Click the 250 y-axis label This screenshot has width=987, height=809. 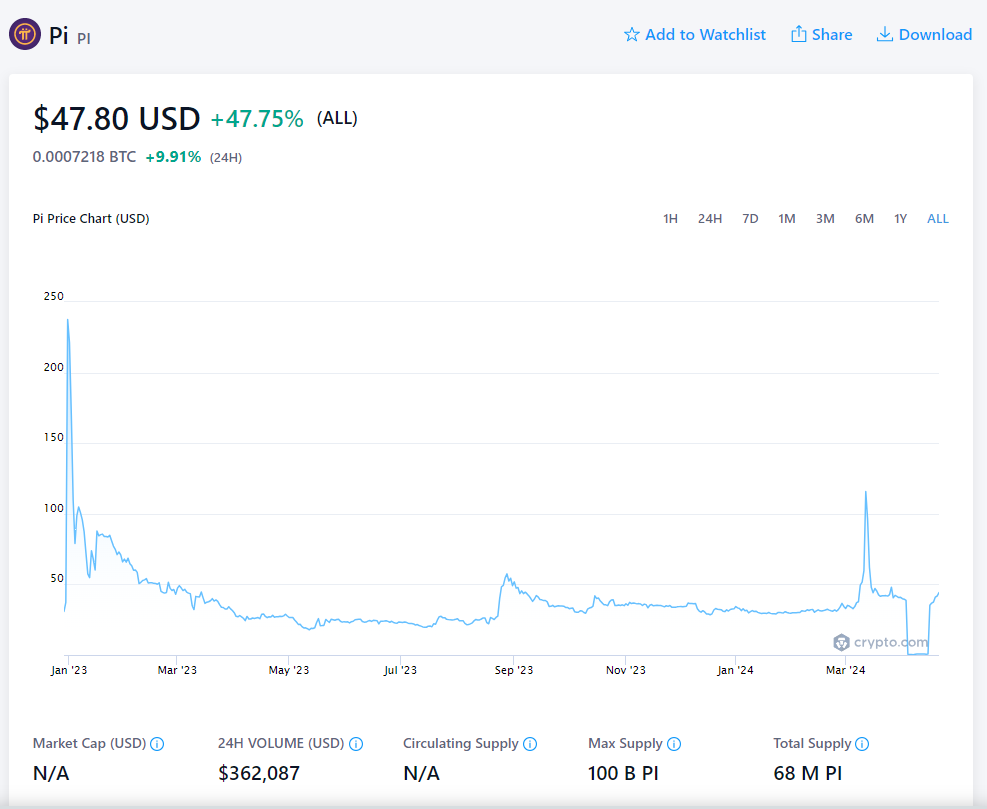click(54, 296)
